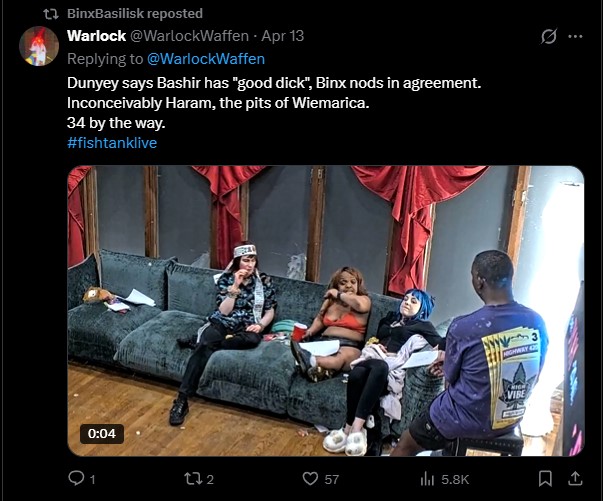Open the three-dot more options menu
603x501 pixels.
coord(575,37)
